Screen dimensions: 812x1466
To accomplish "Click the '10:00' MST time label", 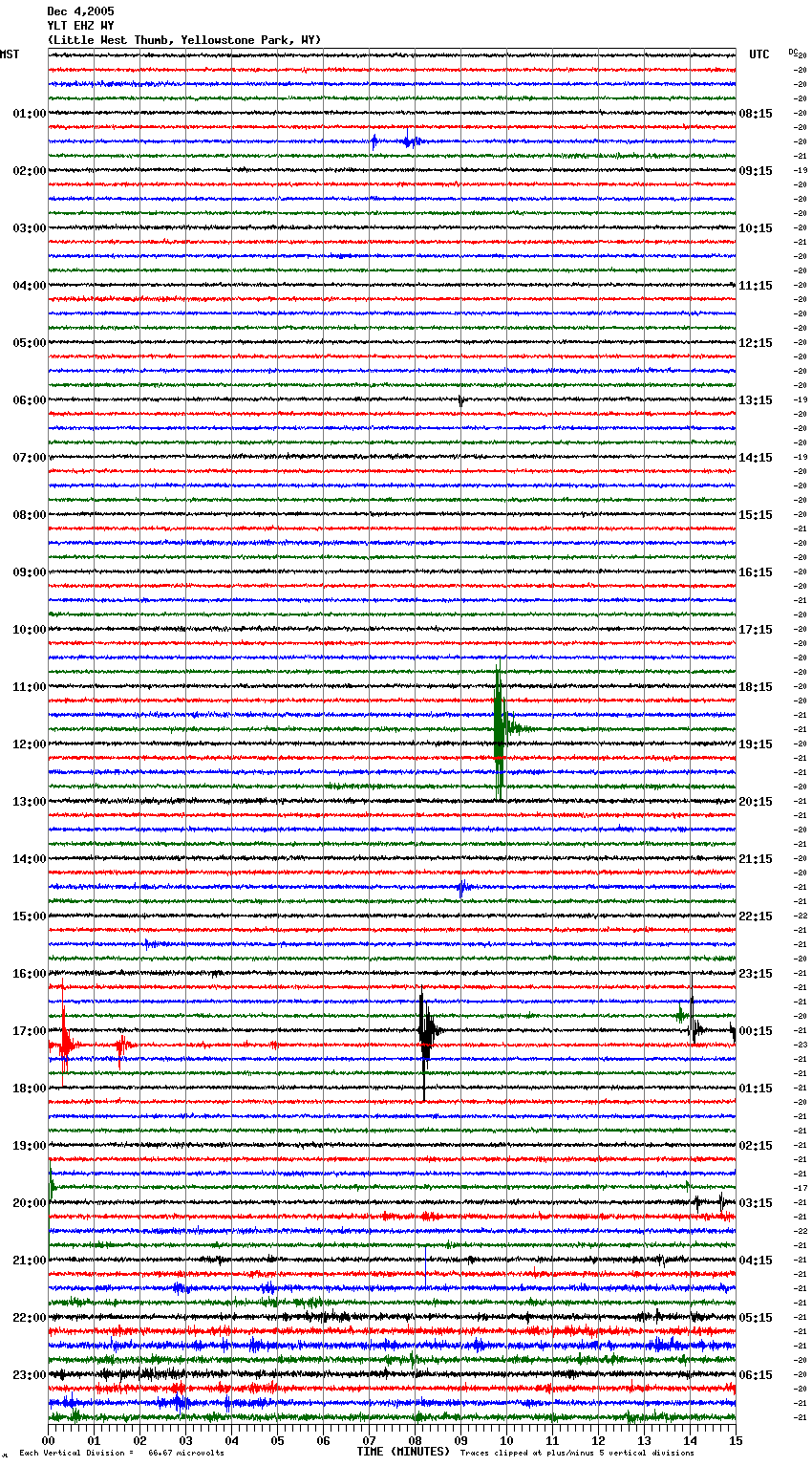I will coord(30,630).
